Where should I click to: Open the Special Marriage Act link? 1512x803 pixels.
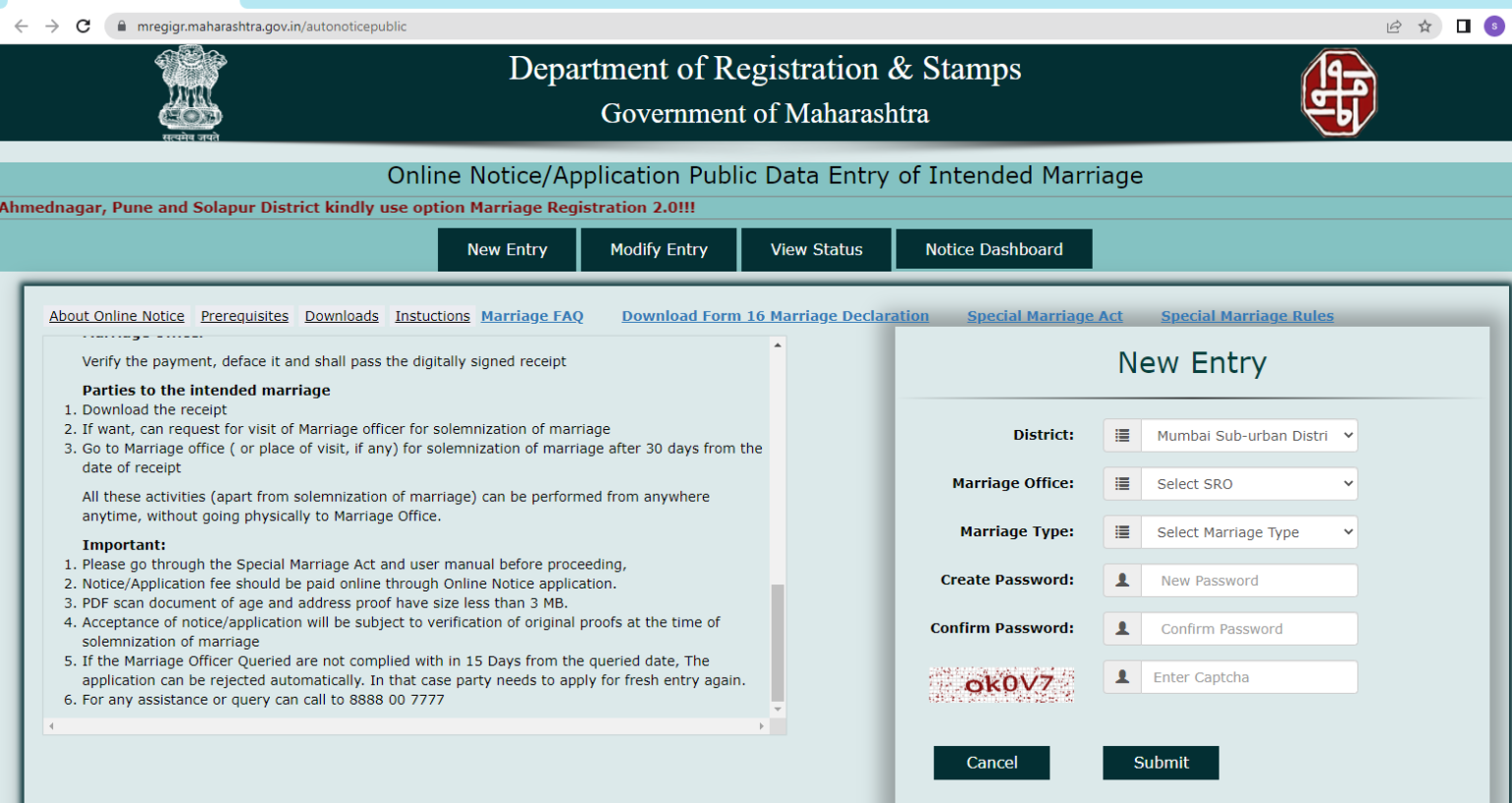tap(1044, 315)
